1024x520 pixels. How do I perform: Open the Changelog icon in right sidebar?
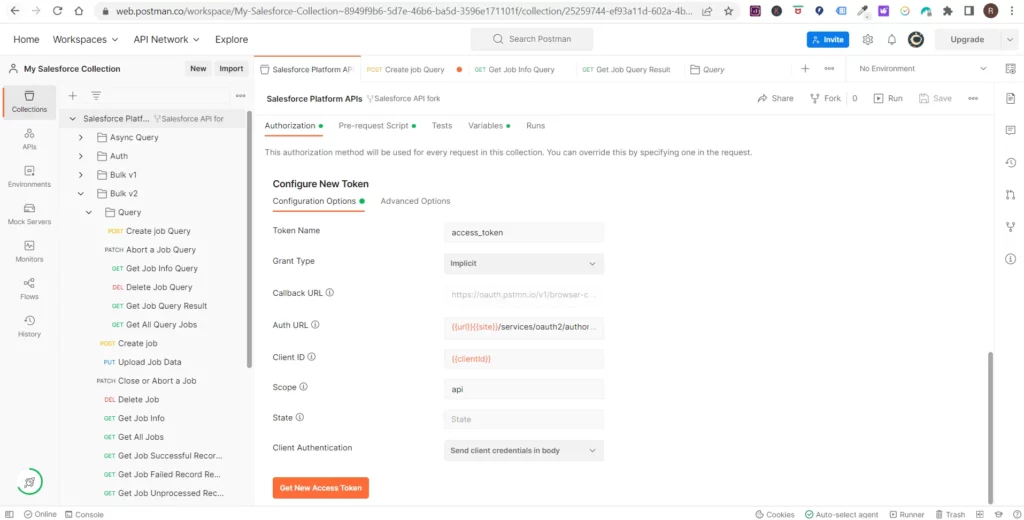pyautogui.click(x=1010, y=163)
